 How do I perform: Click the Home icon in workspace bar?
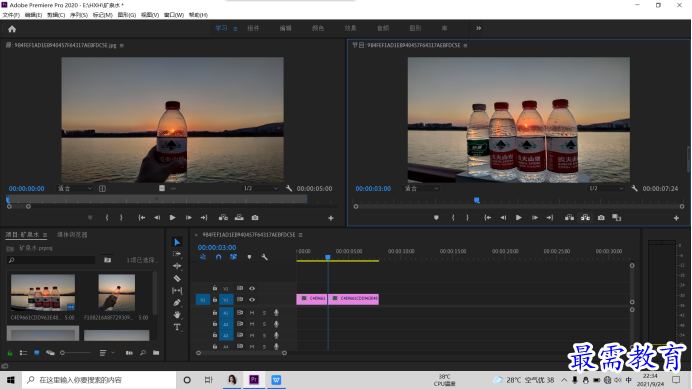coord(12,29)
